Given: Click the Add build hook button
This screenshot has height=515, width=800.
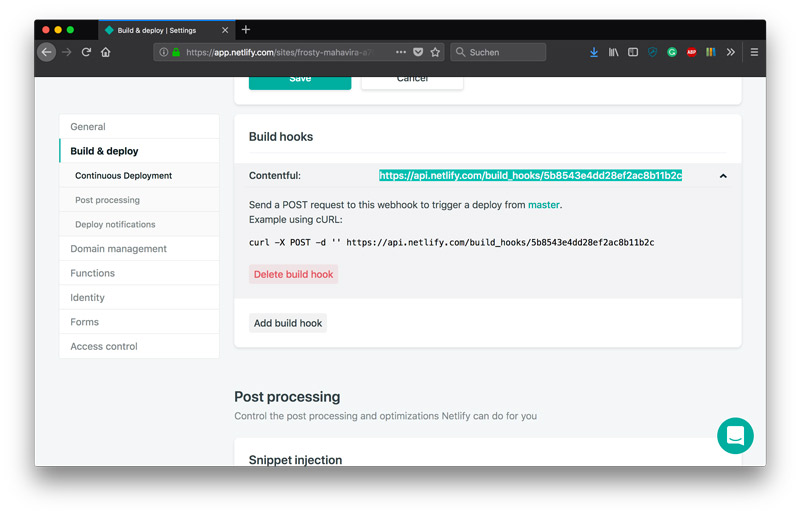Looking at the screenshot, I should (288, 323).
